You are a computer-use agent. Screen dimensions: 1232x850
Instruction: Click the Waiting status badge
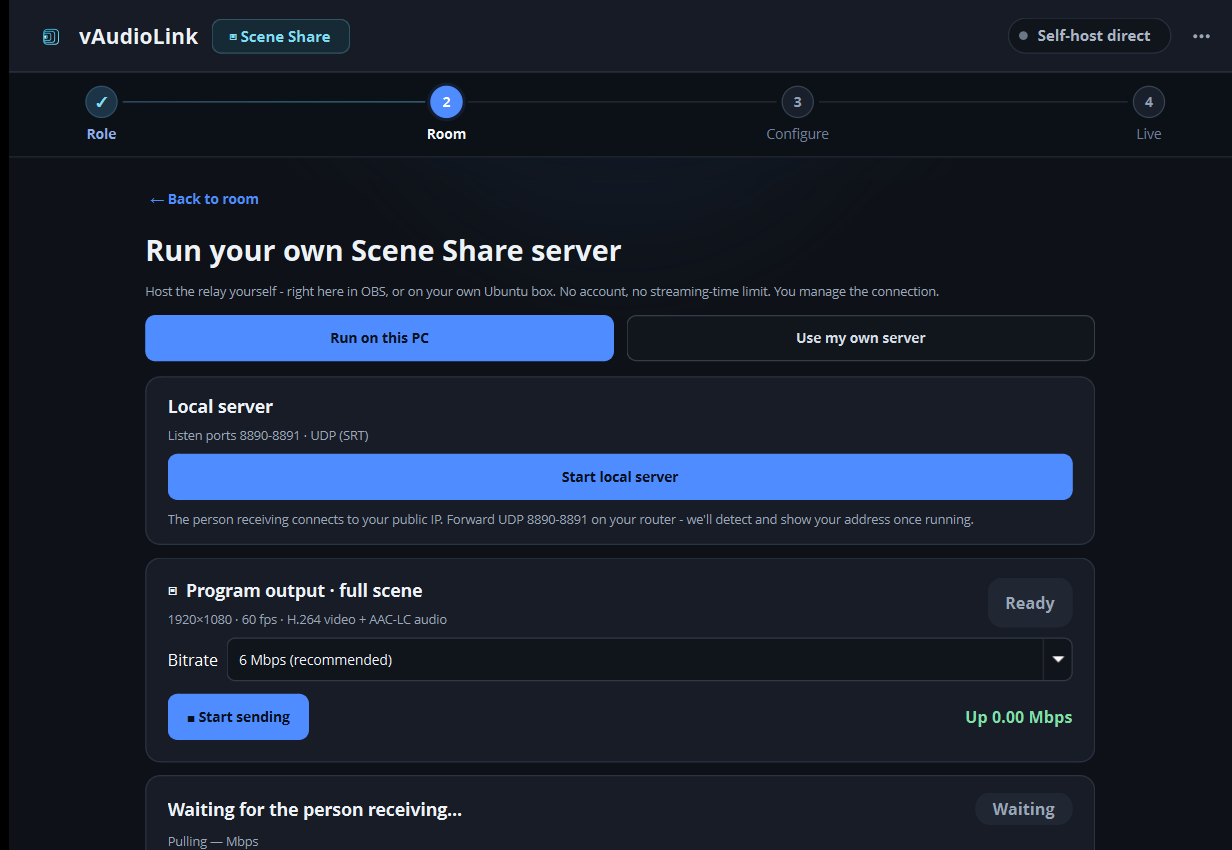(x=1023, y=809)
